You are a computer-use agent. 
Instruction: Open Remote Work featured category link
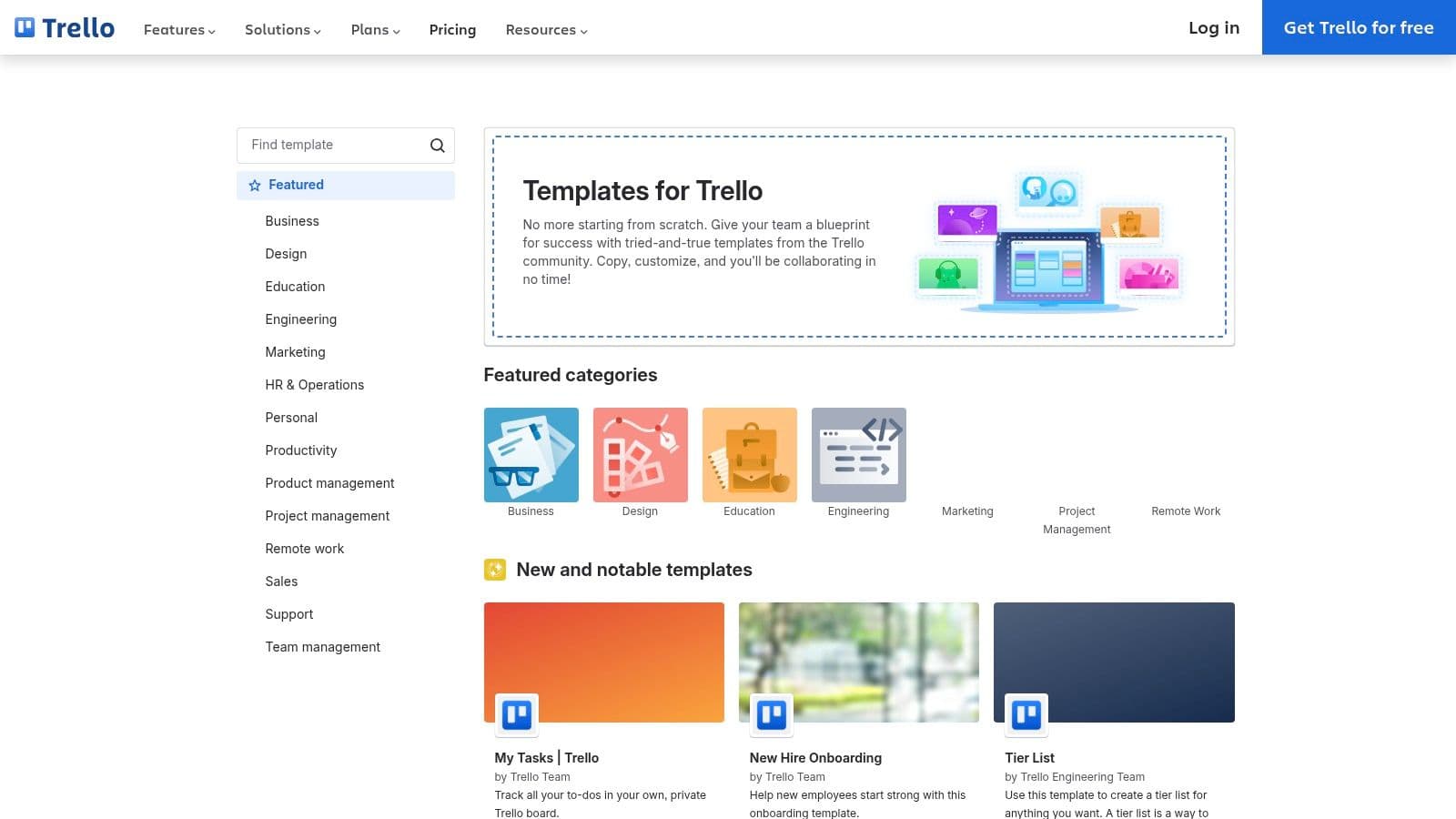pos(1186,511)
